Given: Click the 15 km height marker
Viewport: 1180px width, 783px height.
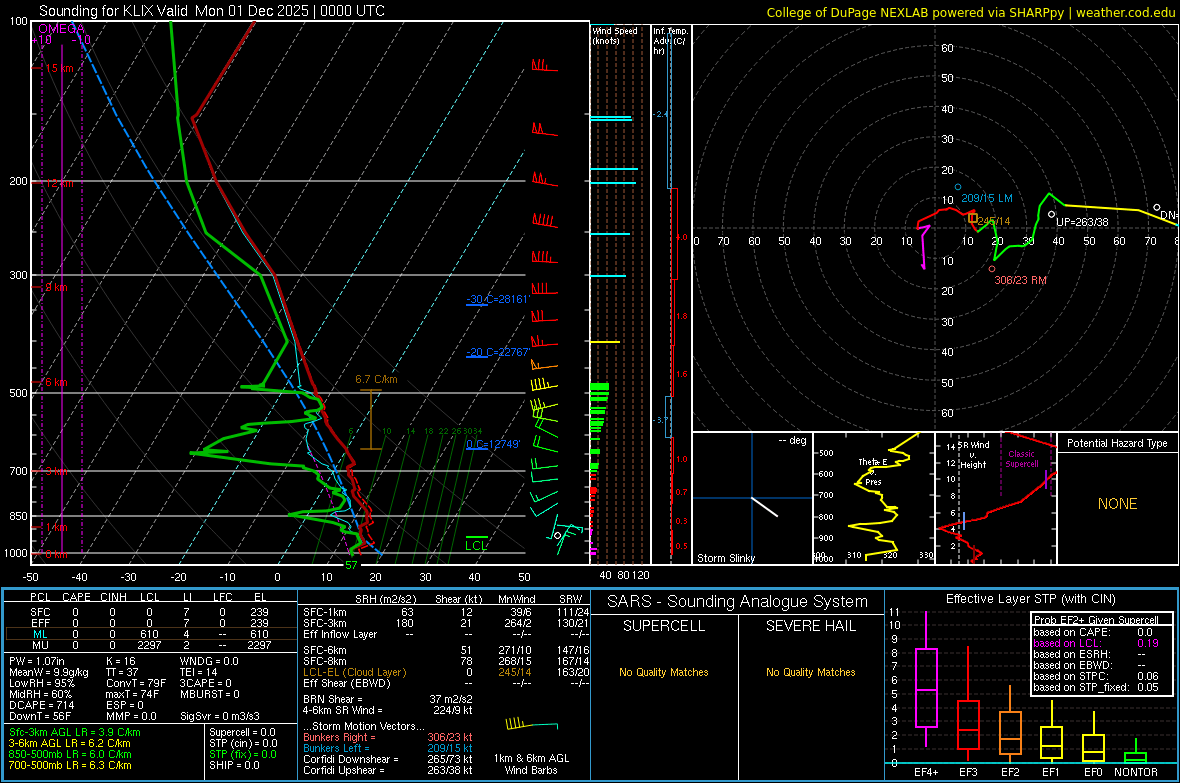Looking at the screenshot, I should click(59, 68).
